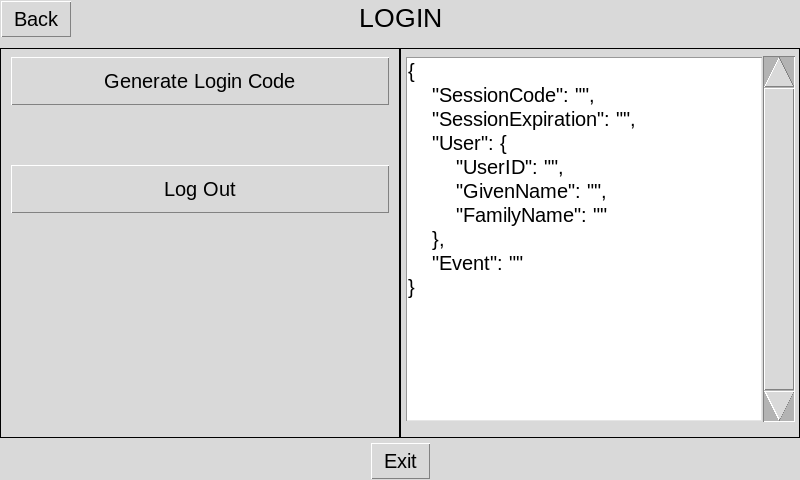Click the FamilyName entry in the JSON
The width and height of the screenshot is (800, 480).
click(x=531, y=216)
